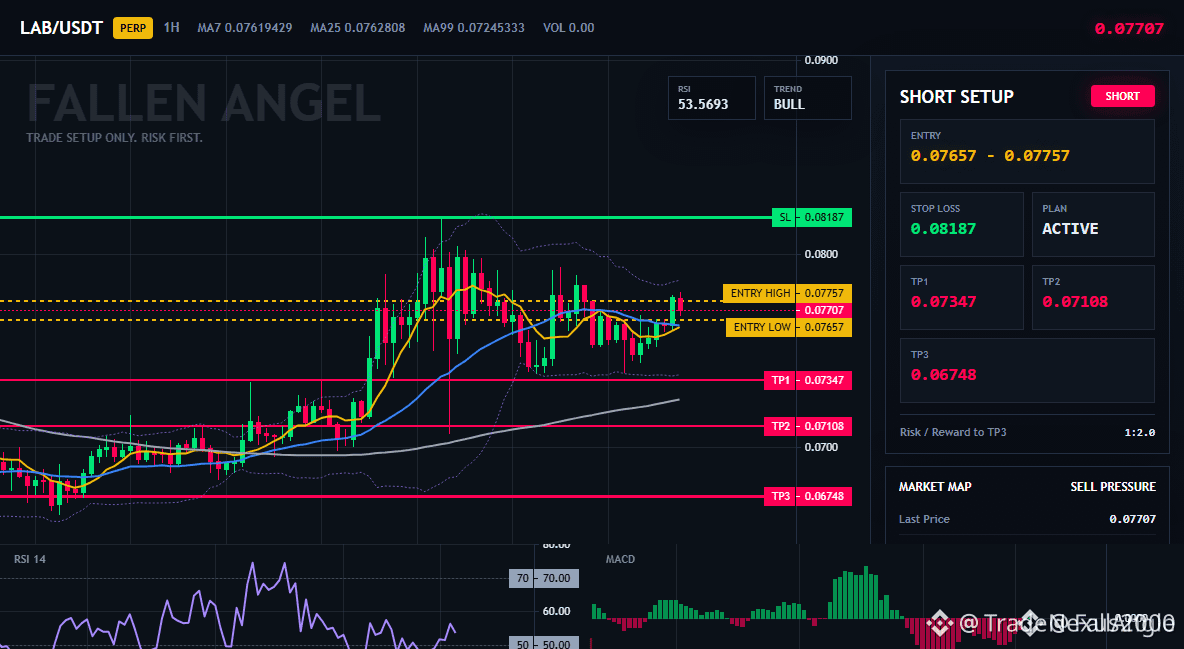1184x649 pixels.
Task: Click the TREND BULL info box
Action: coord(807,97)
